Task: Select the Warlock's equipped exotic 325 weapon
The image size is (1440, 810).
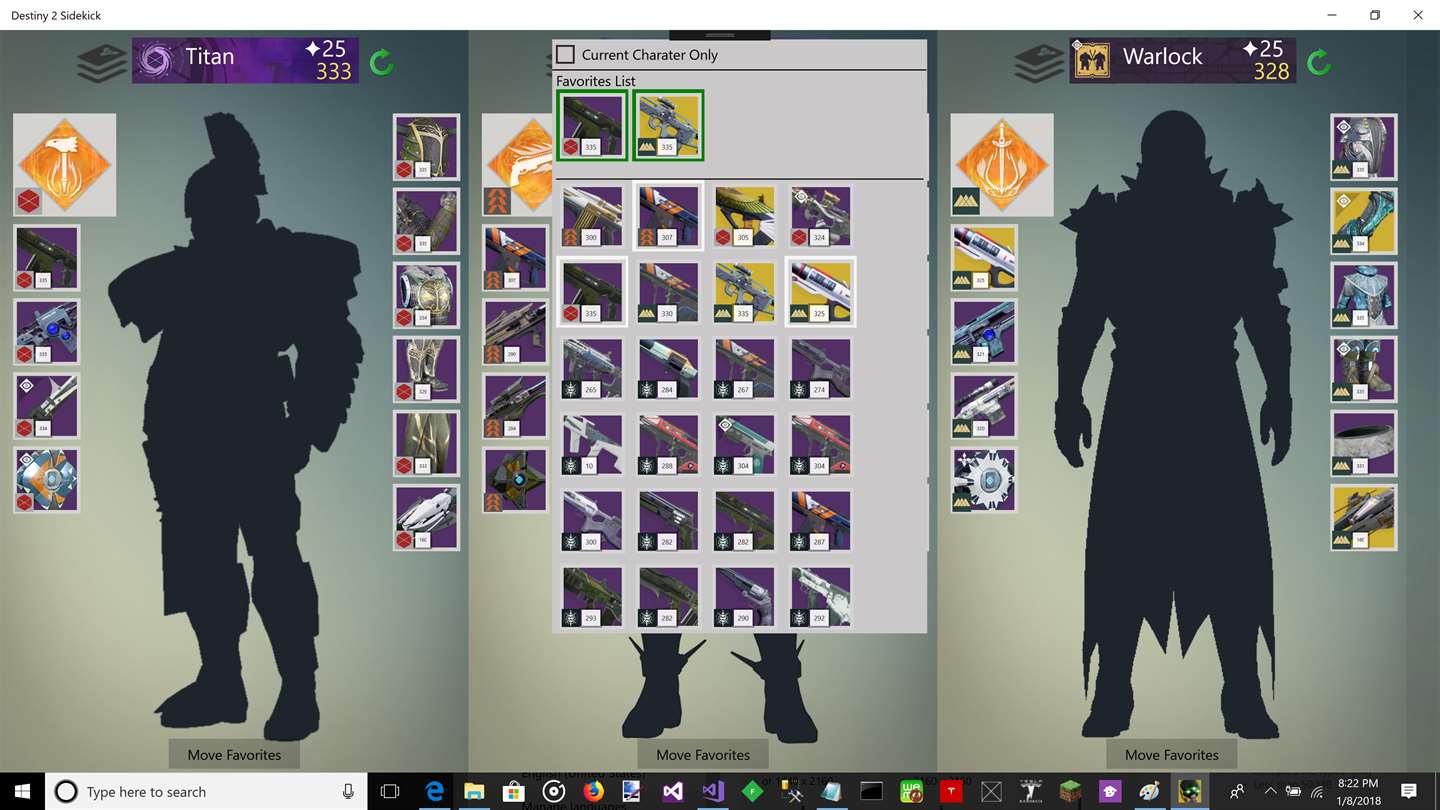Action: [x=984, y=258]
